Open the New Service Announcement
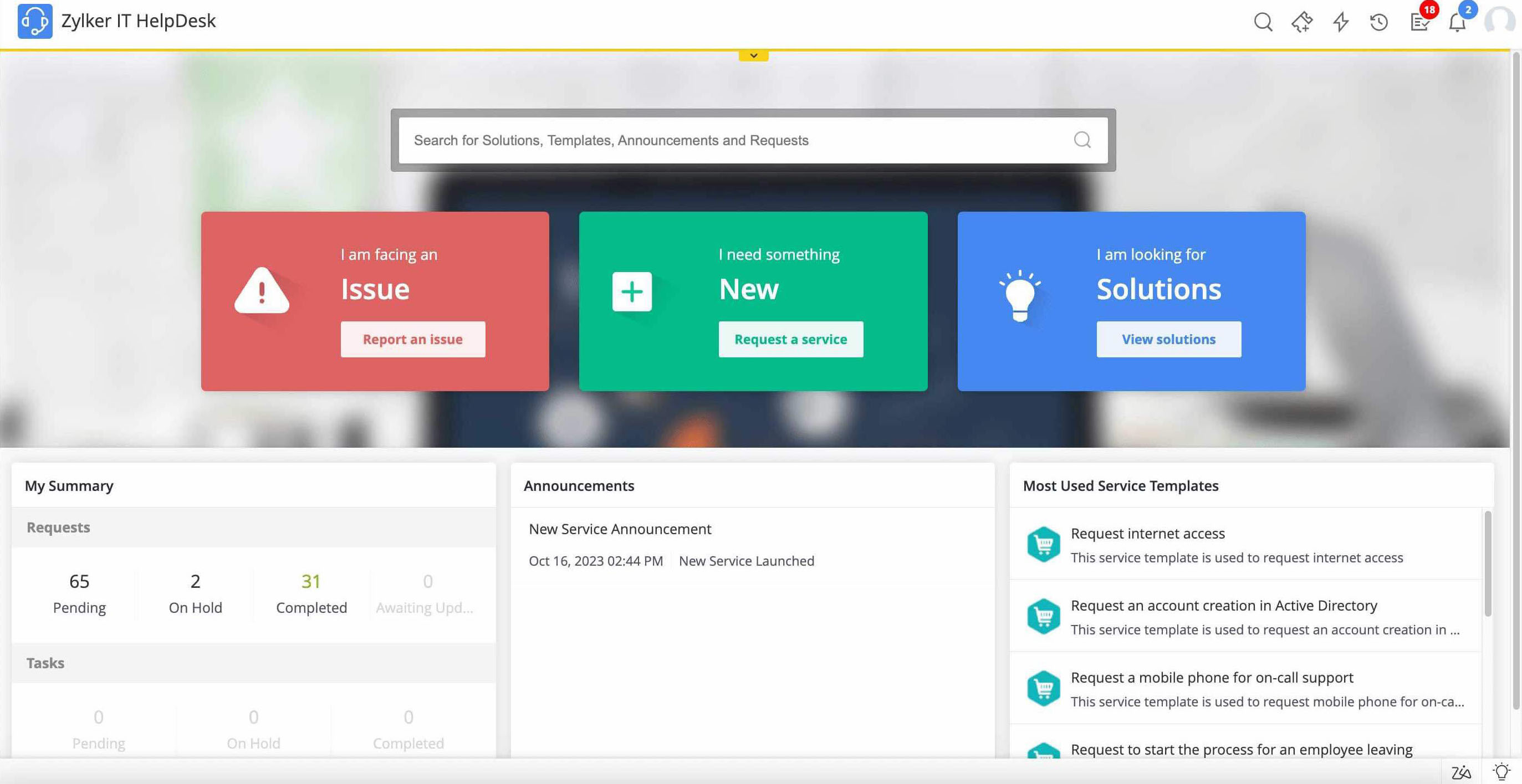 [x=620, y=529]
